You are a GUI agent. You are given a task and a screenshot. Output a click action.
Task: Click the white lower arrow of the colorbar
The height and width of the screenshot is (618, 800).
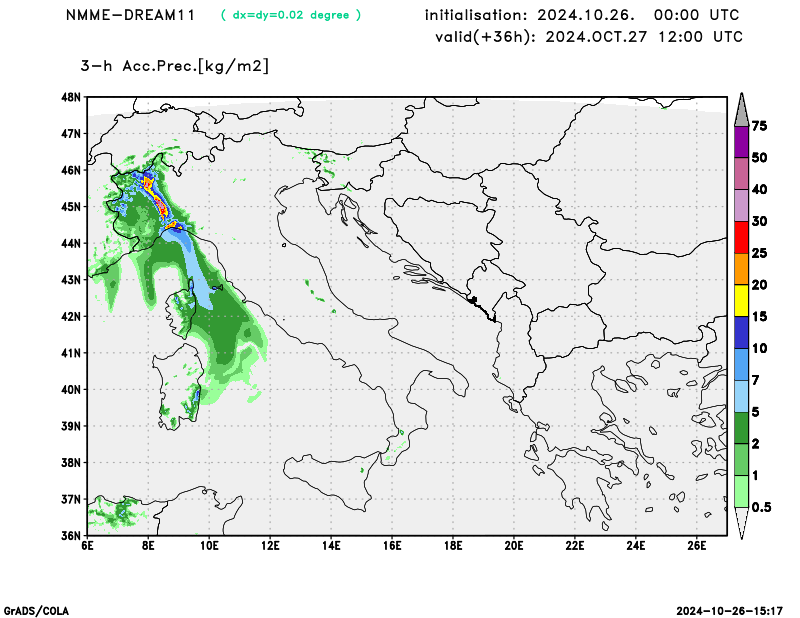pyautogui.click(x=741, y=523)
